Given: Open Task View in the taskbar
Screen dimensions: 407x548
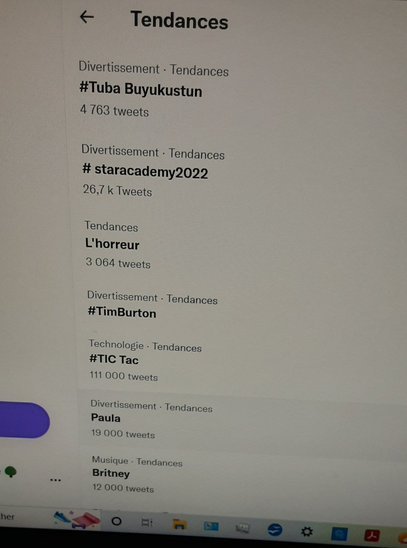Looking at the screenshot, I should coord(147,523).
